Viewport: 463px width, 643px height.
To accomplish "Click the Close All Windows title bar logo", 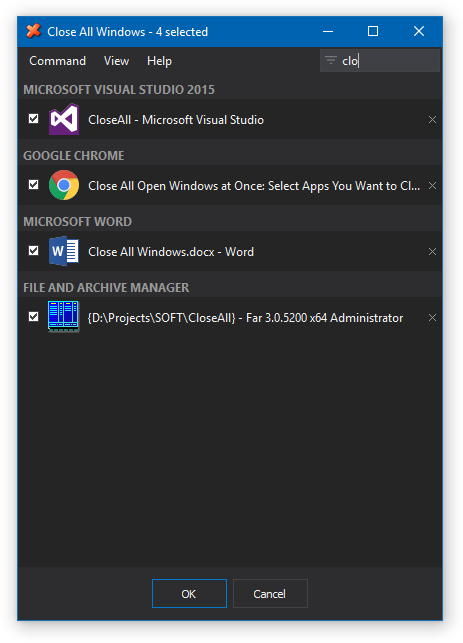I will [x=34, y=31].
